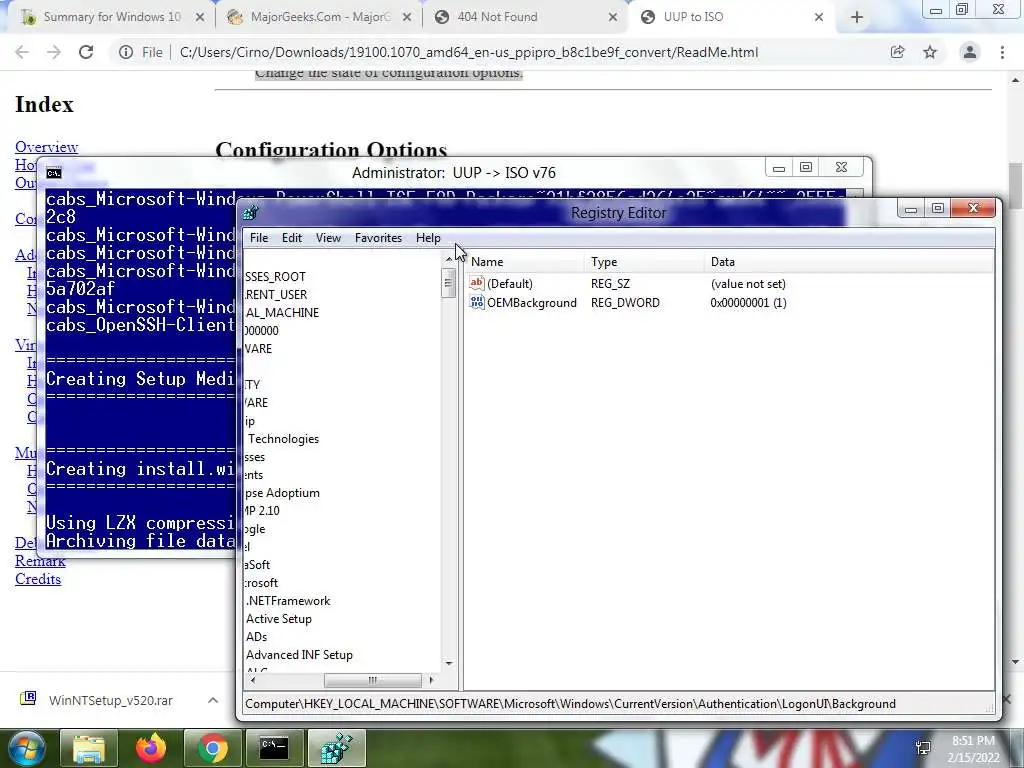Viewport: 1024px width, 768px height.
Task: Switch to Summary for Windows 10 tab
Action: (x=112, y=17)
